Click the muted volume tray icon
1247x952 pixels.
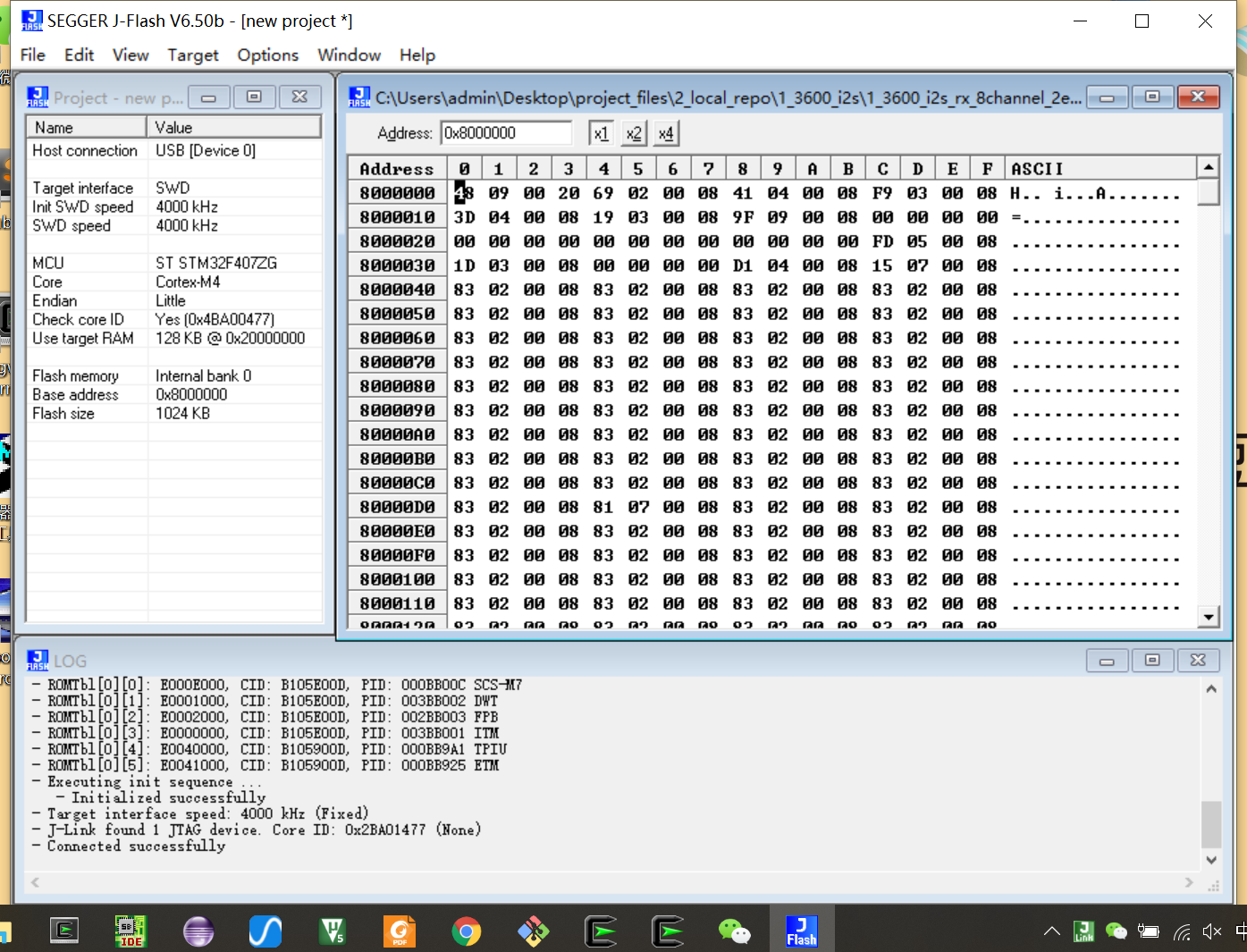pyautogui.click(x=1211, y=932)
